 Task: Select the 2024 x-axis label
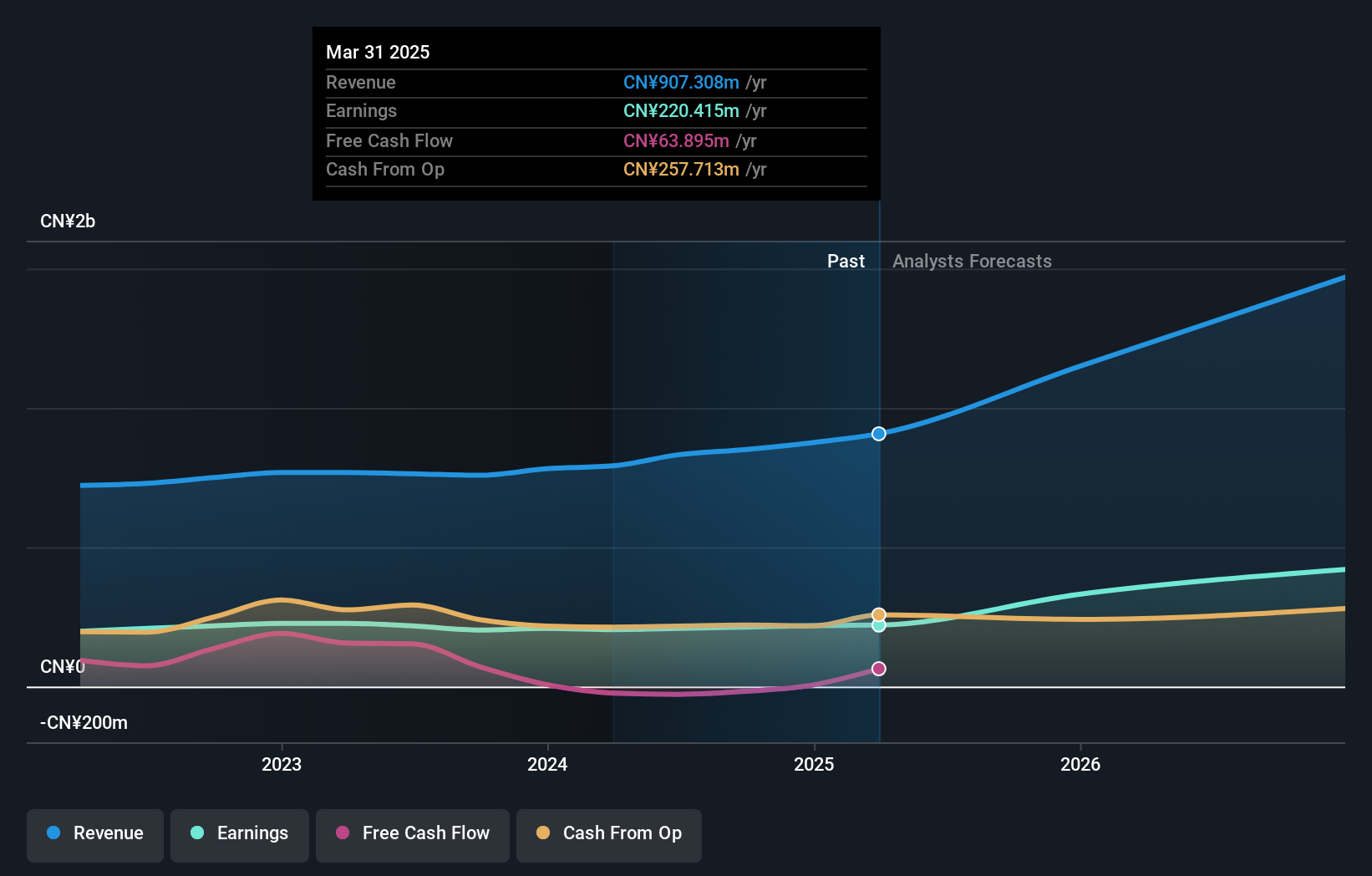pos(547,765)
